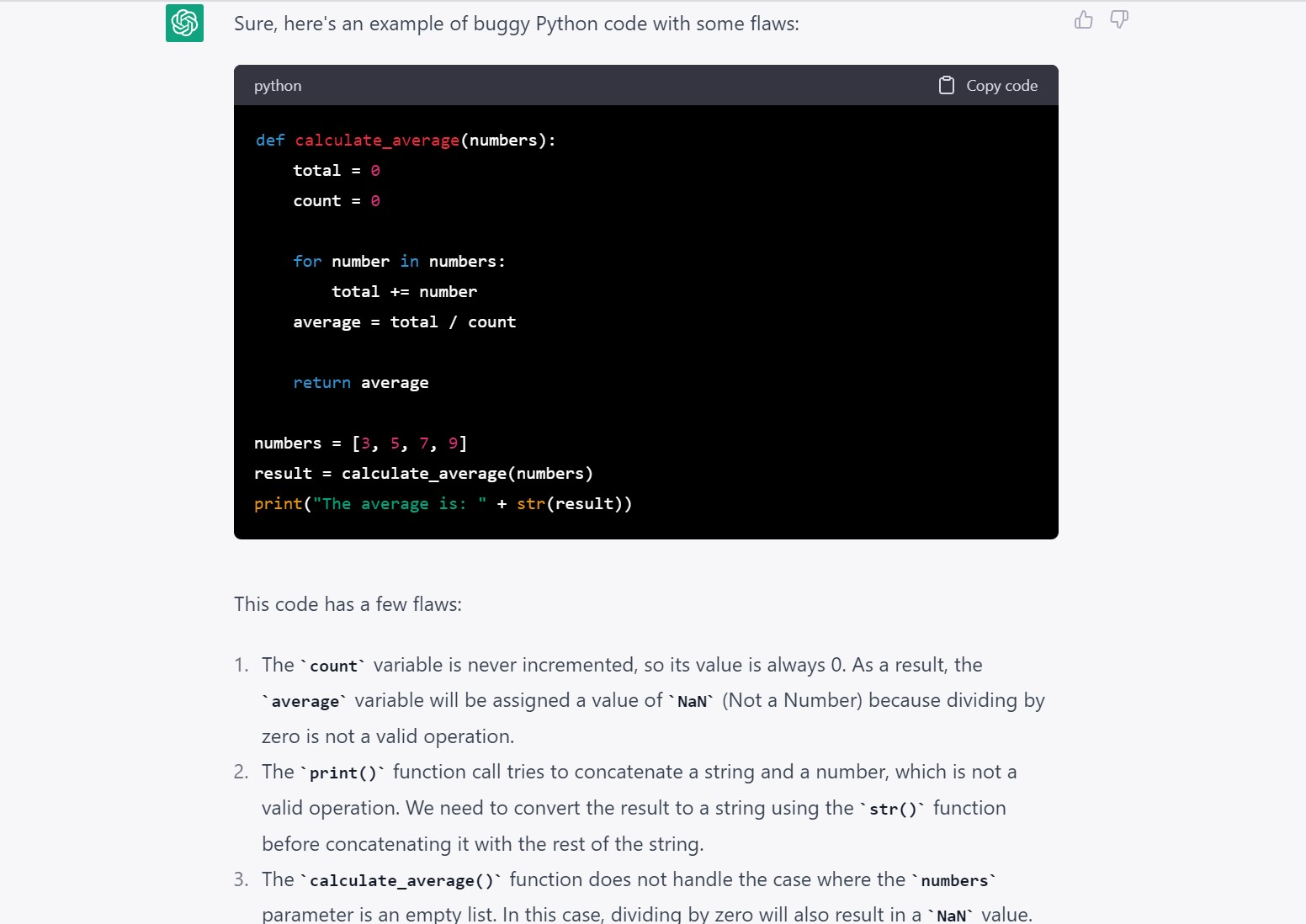
Task: Click the thumbs down feedback icon
Action: coord(1118,20)
